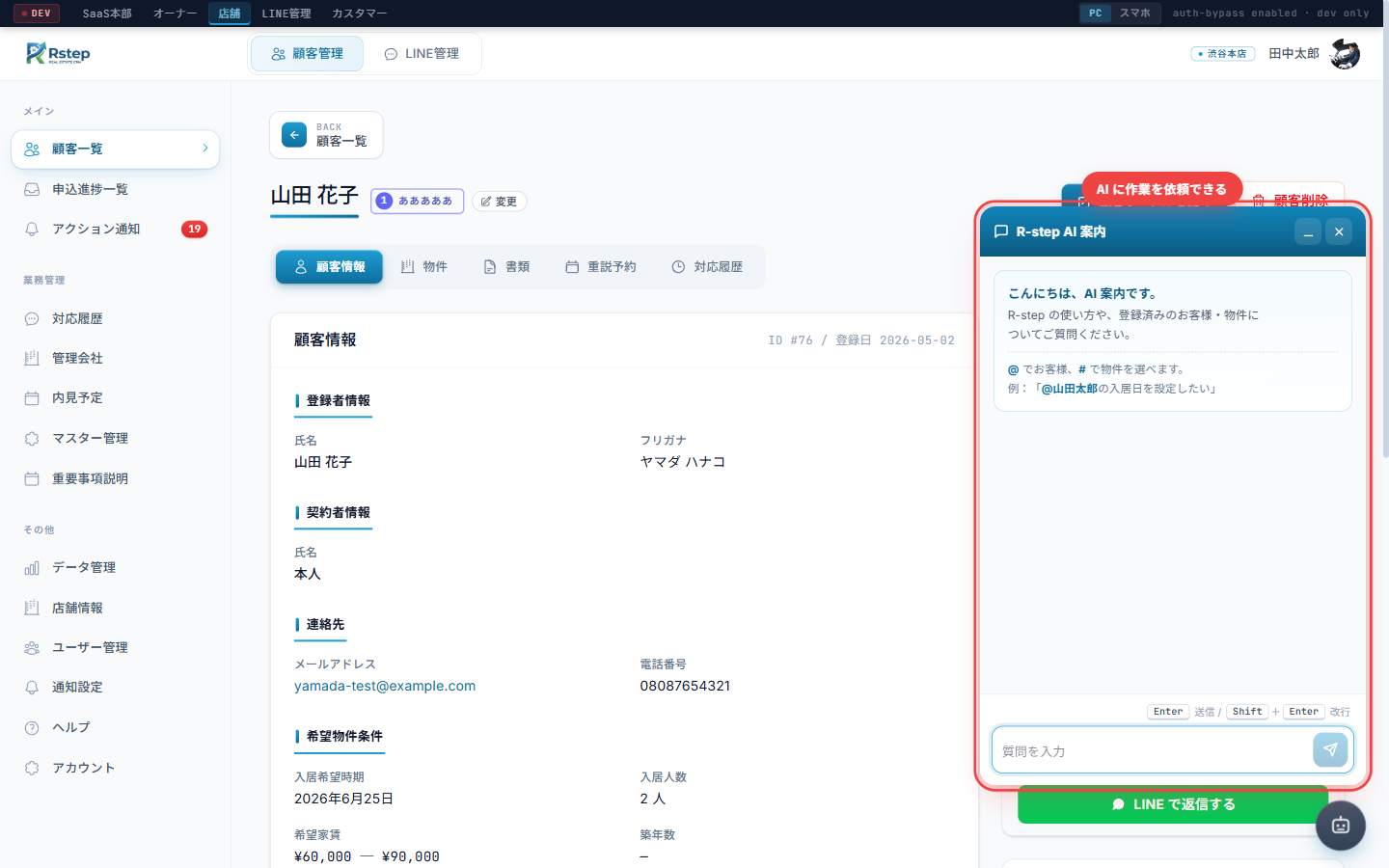Viewport: 1389px width, 868px height.
Task: Open the 渋谷本店 store selector
Action: (1223, 54)
